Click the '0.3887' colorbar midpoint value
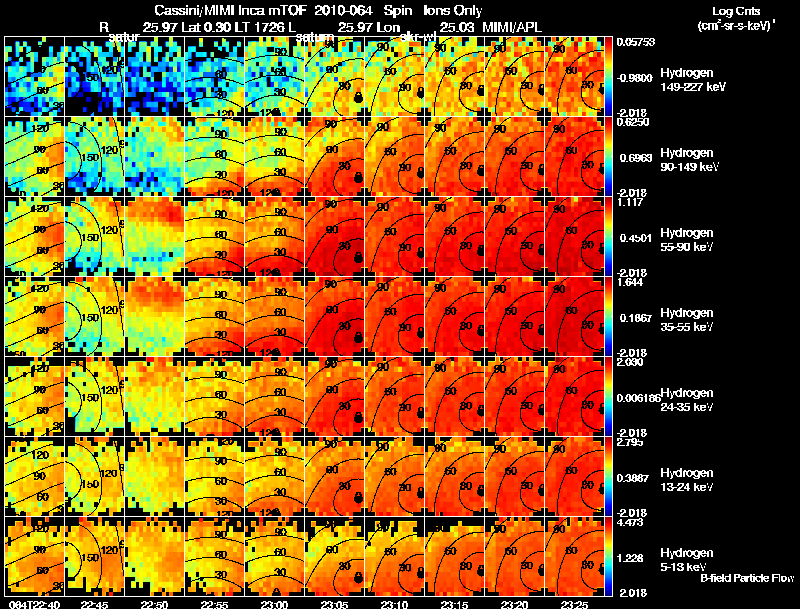Screen dimensions: 800x609 (x=633, y=478)
